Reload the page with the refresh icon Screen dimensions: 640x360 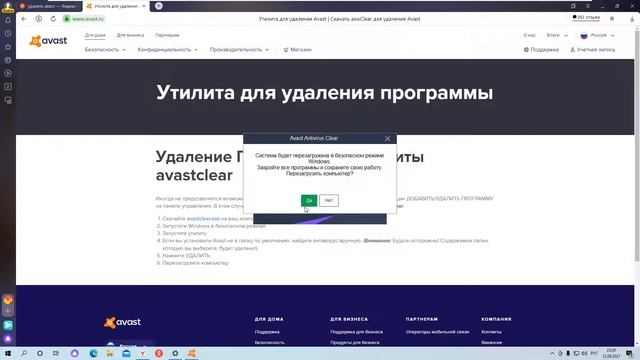point(53,19)
